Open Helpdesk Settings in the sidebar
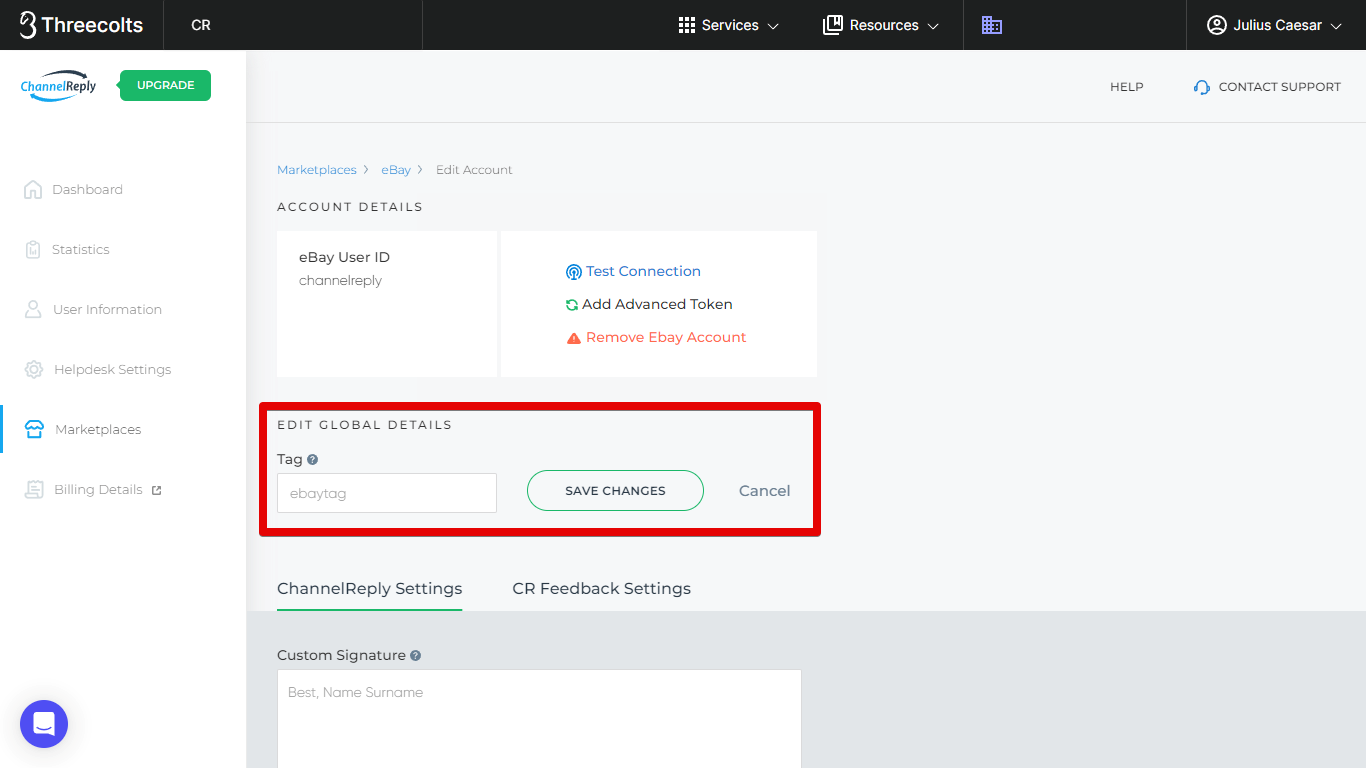The height and width of the screenshot is (768, 1366). pos(98,369)
